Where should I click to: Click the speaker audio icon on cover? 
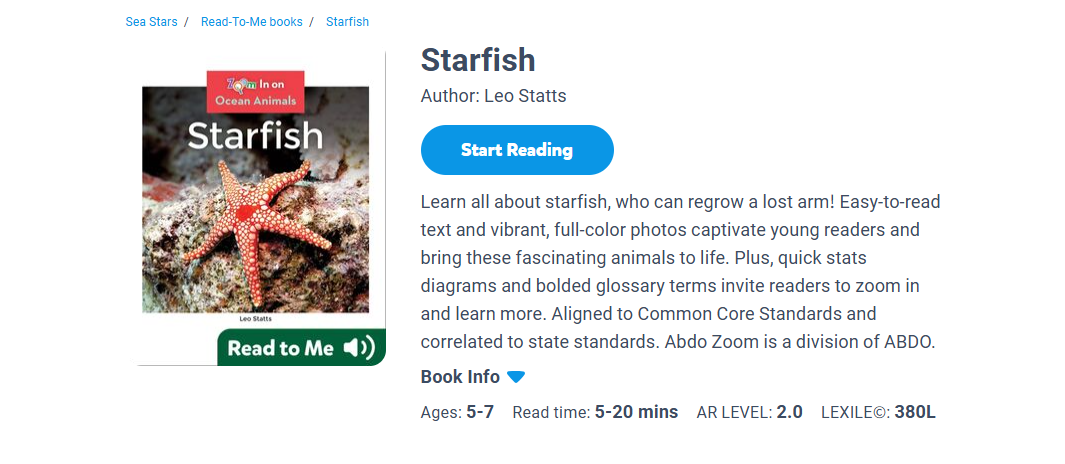tap(358, 348)
